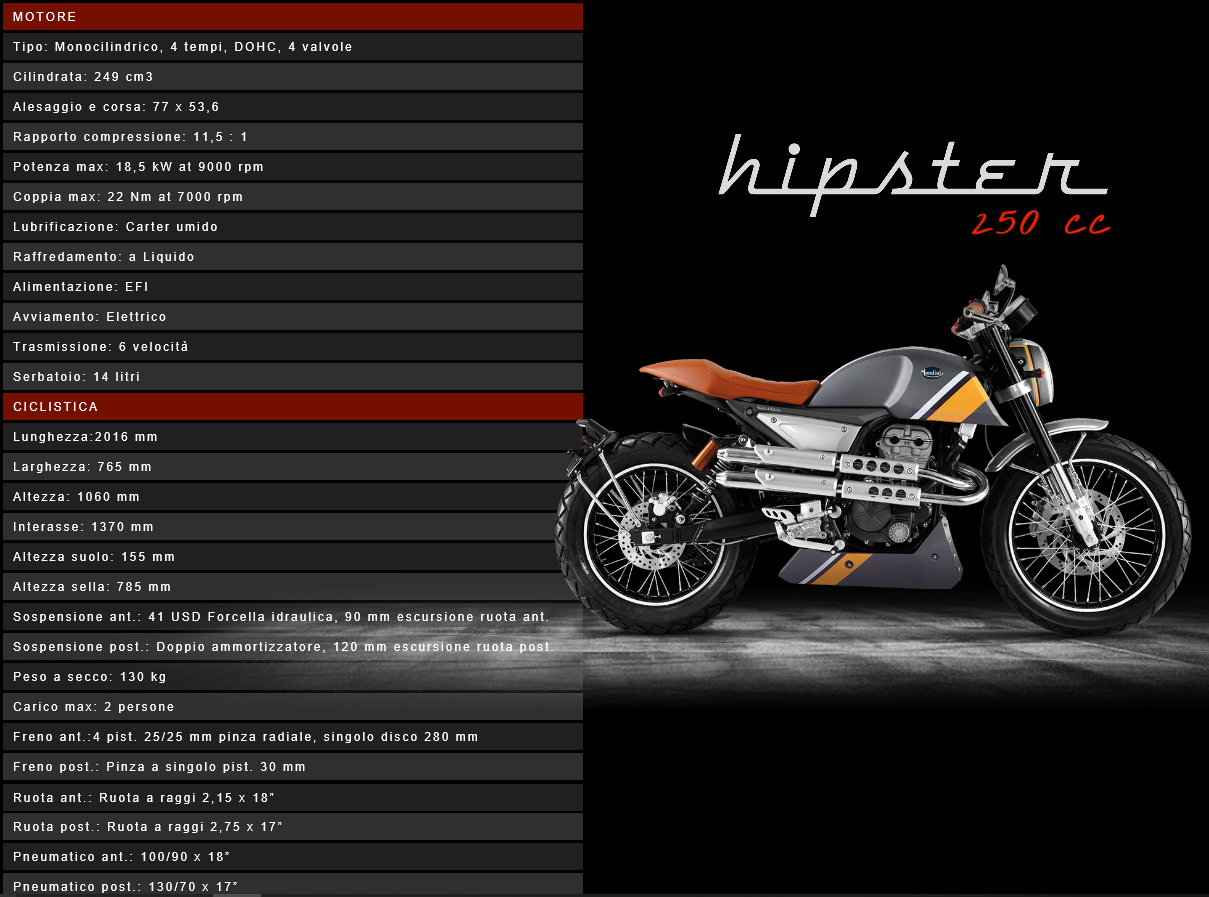Click the Freno post. specification row
The height and width of the screenshot is (897, 1209).
[x=292, y=767]
